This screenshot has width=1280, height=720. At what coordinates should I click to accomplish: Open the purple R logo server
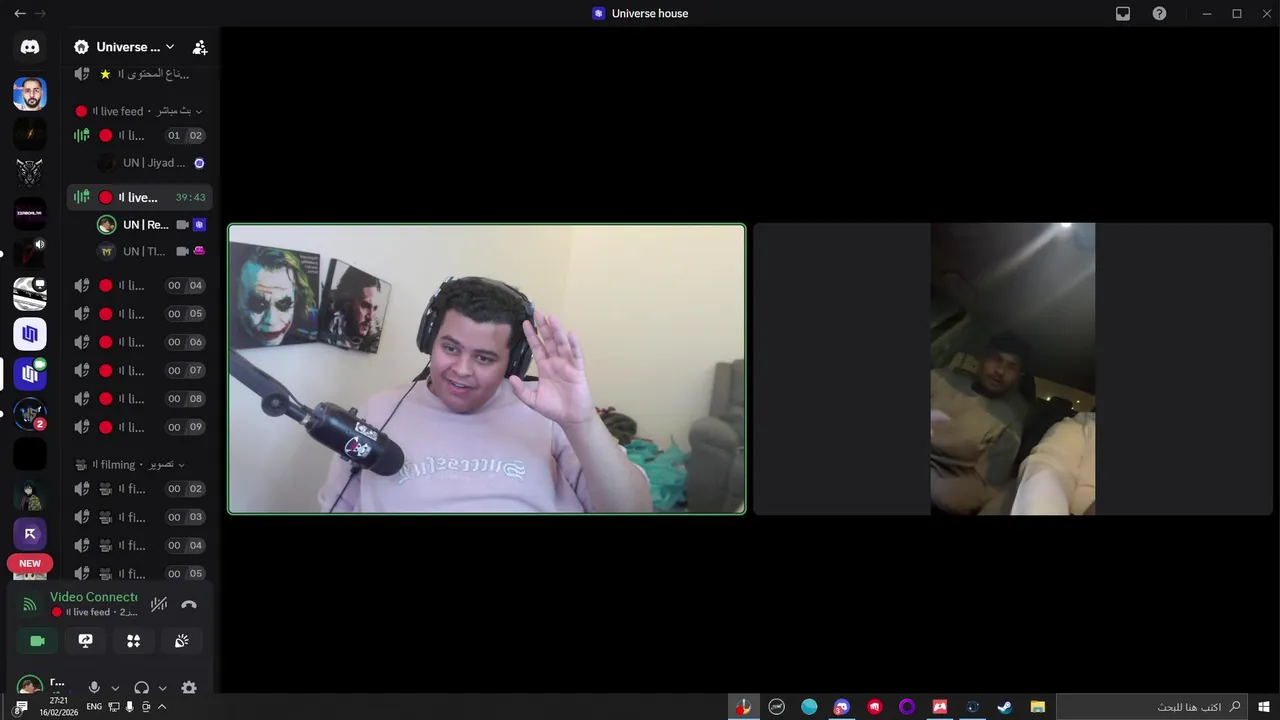[30, 534]
